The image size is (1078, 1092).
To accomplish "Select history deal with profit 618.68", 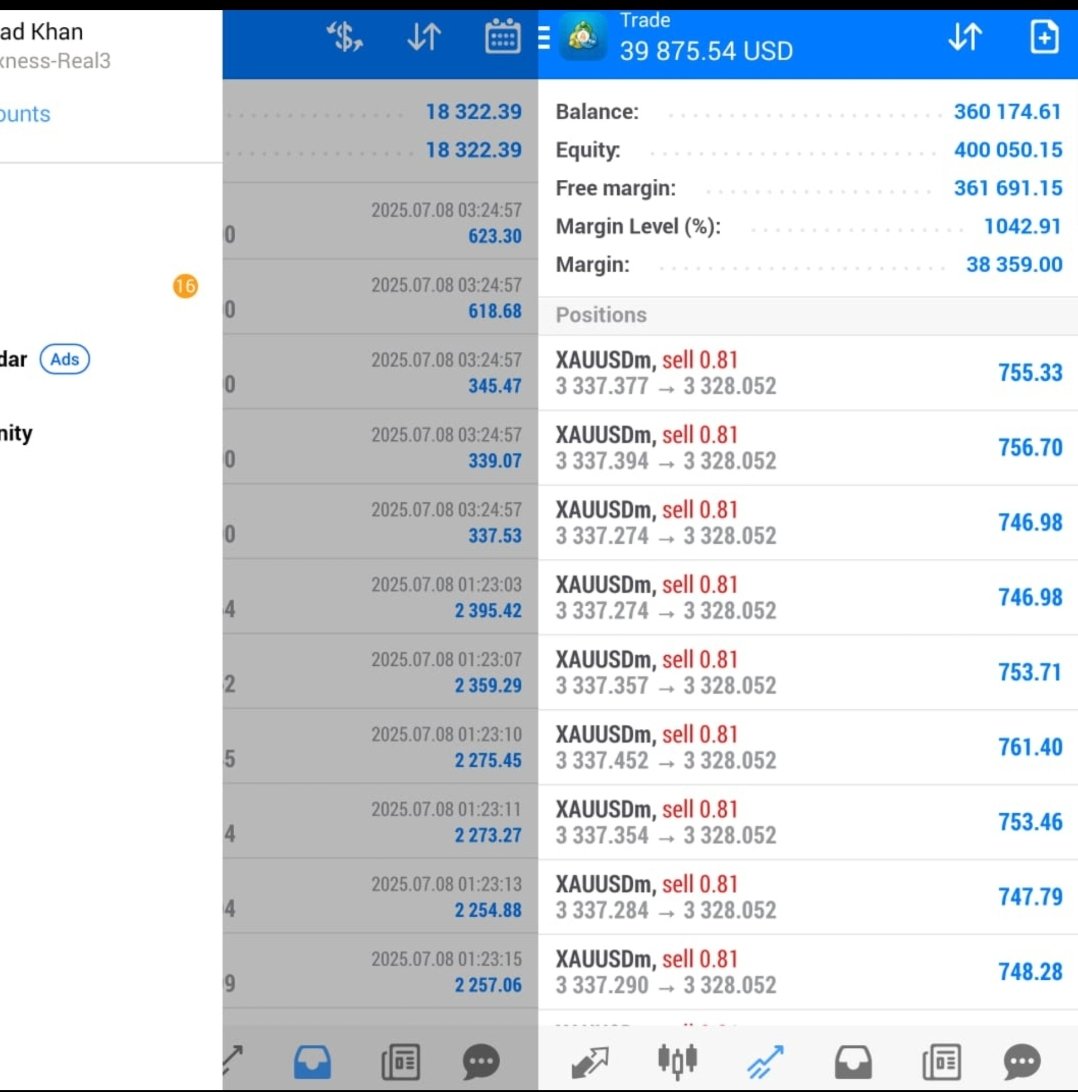I will pyautogui.click(x=380, y=297).
